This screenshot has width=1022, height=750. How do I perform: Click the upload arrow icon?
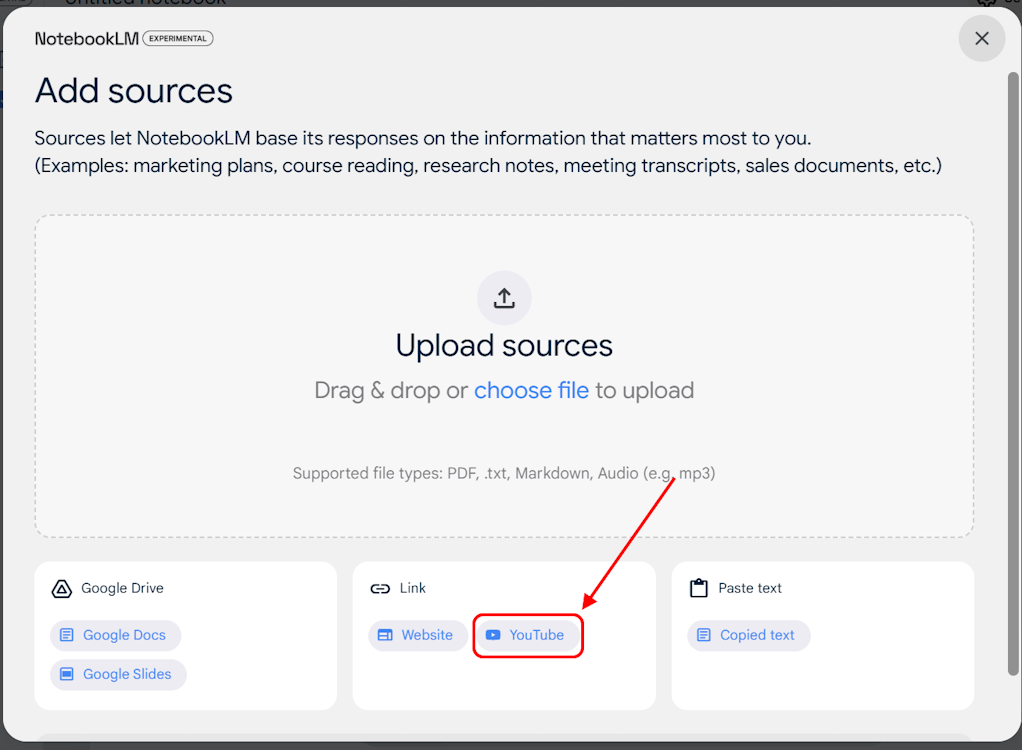504,298
